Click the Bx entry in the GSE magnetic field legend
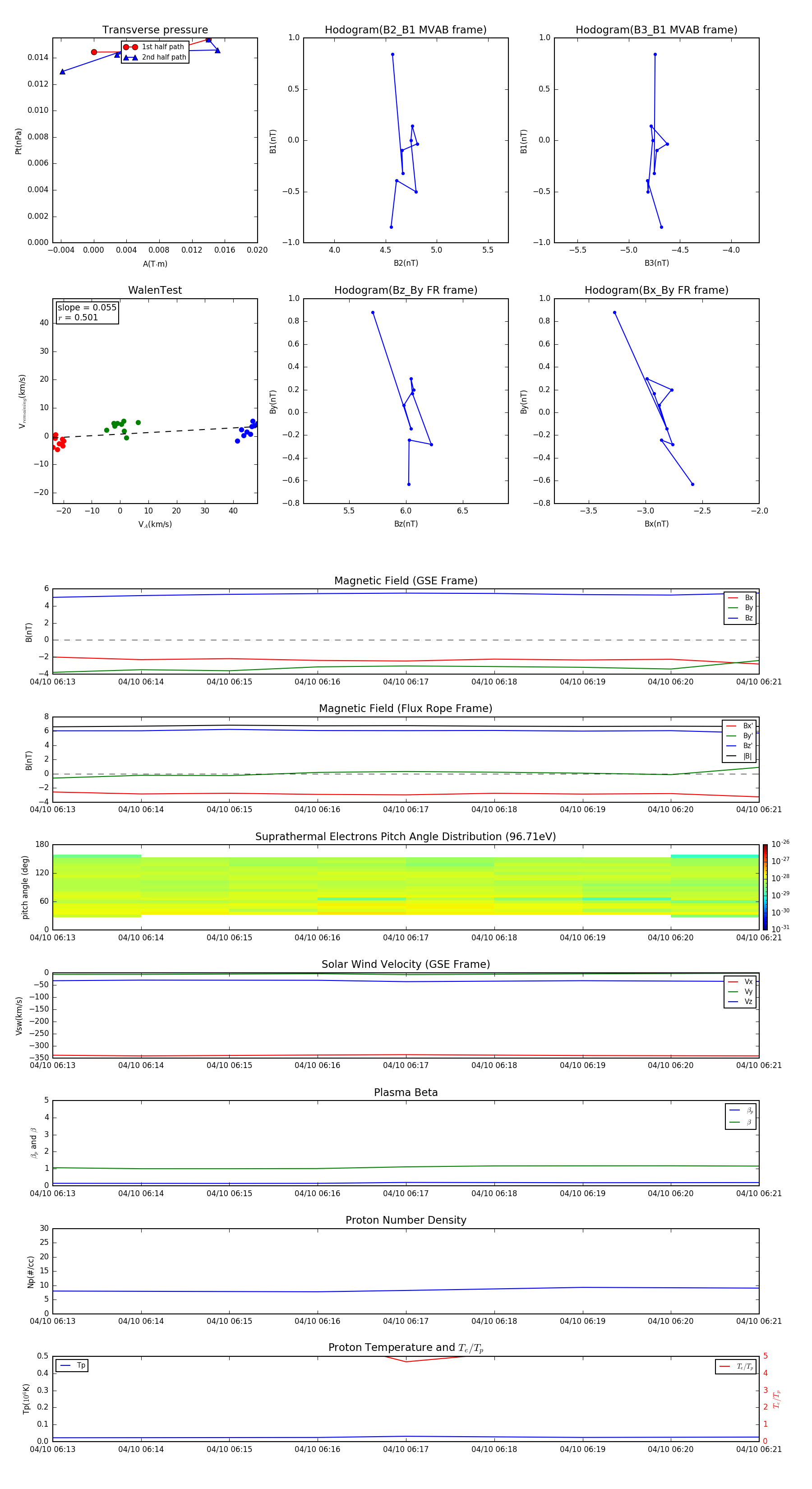This screenshot has height=1489, width=812. click(x=740, y=598)
